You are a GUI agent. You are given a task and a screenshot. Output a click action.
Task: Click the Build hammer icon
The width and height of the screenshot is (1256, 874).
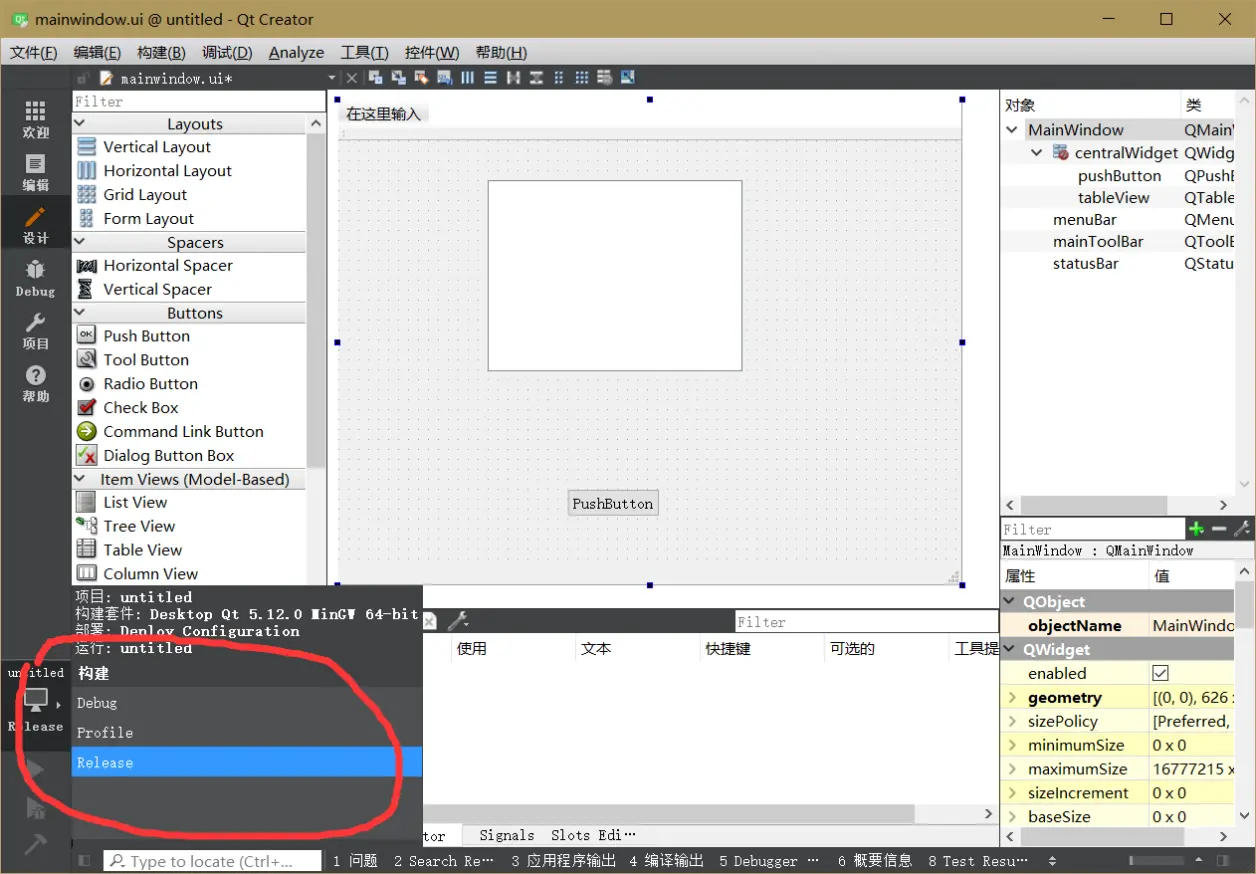[x=35, y=845]
